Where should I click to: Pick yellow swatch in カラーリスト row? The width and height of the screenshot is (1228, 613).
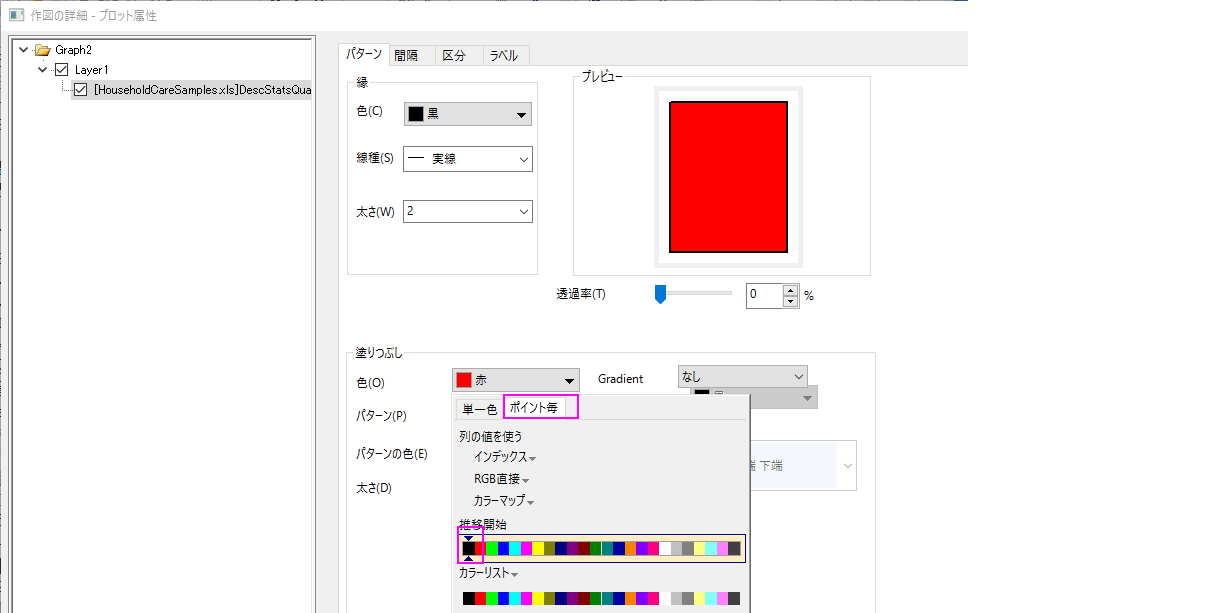[x=538, y=598]
